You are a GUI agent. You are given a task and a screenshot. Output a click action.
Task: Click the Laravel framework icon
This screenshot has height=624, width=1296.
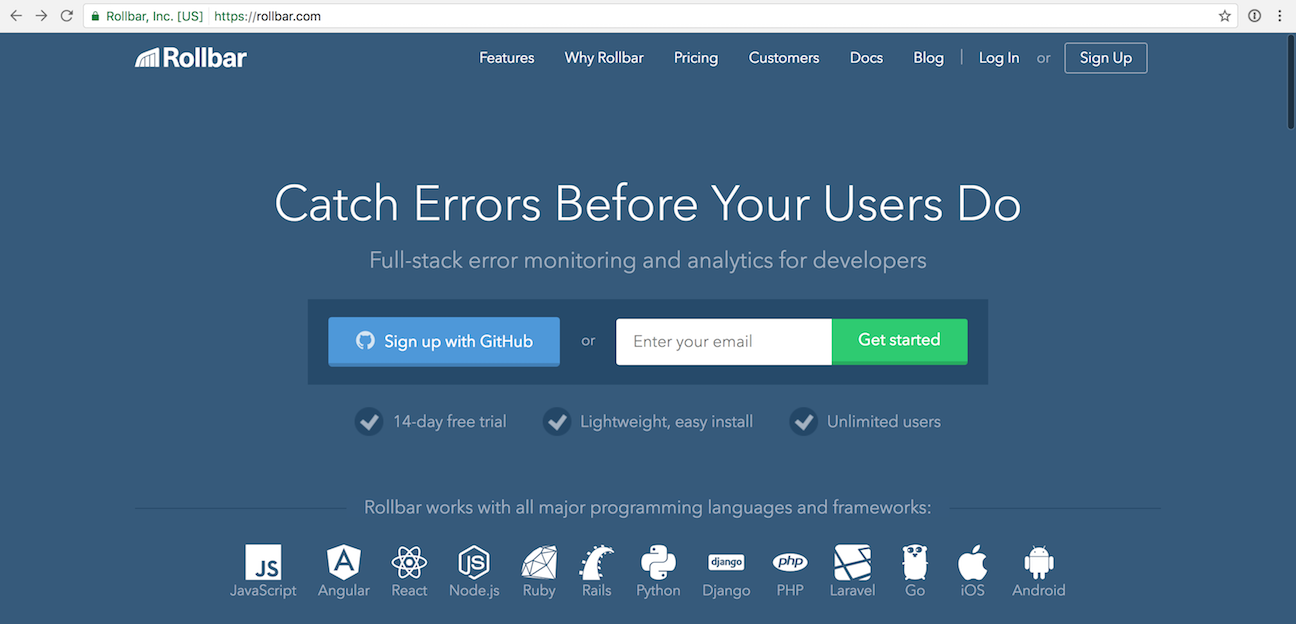click(852, 562)
